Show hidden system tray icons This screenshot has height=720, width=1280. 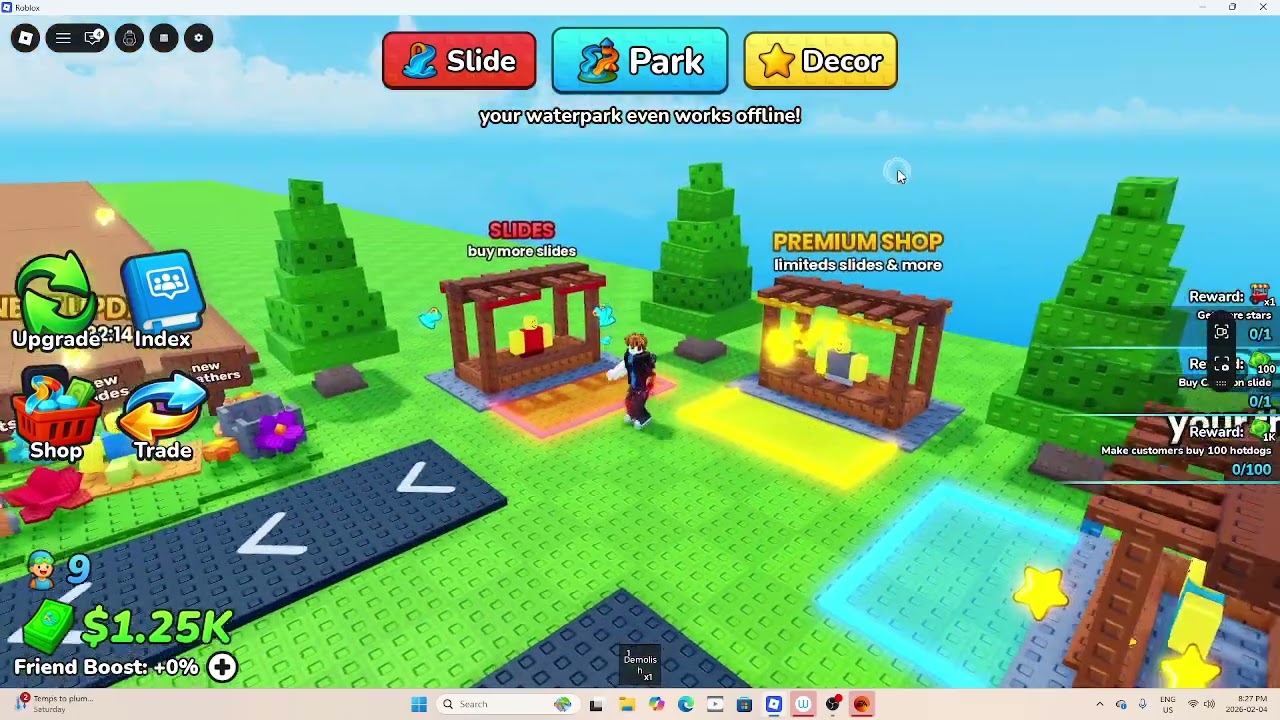click(x=1099, y=704)
